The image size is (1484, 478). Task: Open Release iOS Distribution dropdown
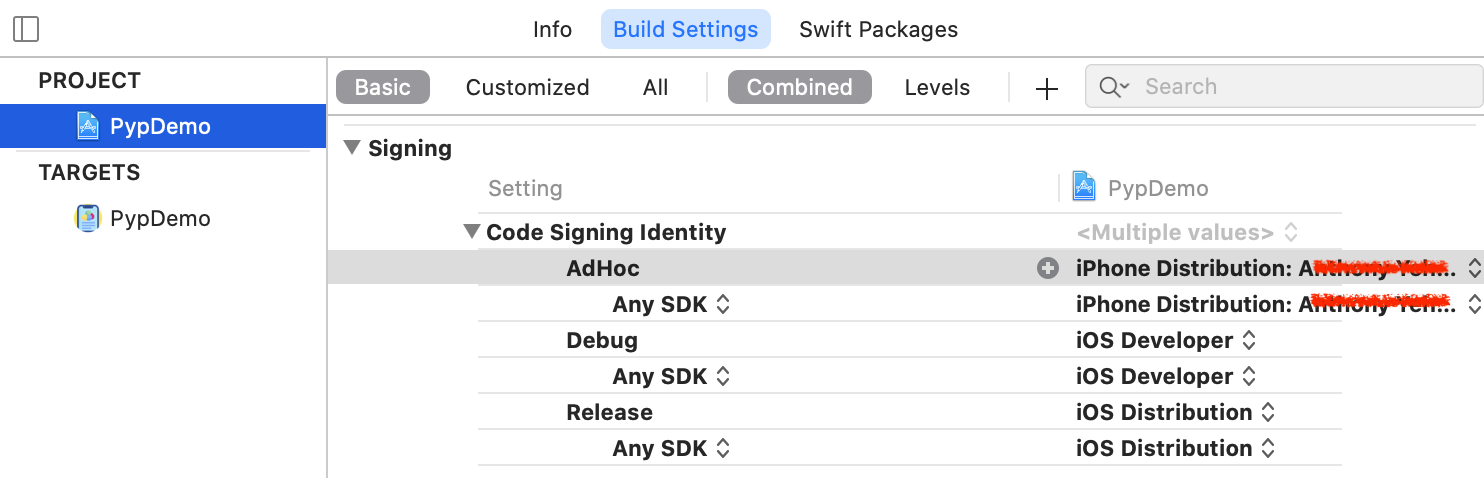point(1175,412)
